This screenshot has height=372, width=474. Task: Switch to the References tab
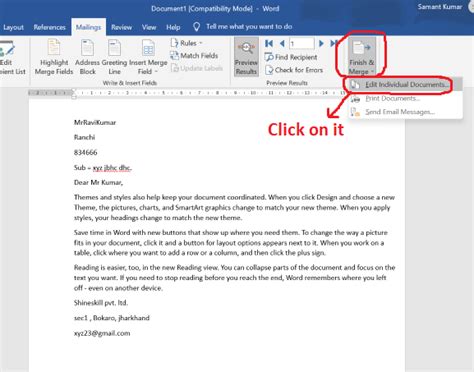49,27
